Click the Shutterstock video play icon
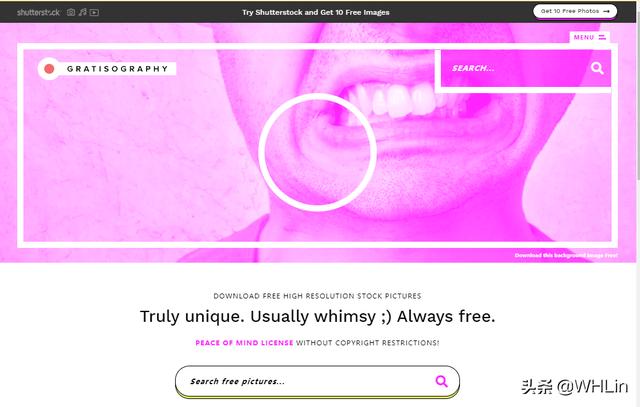Viewport: 640px width, 407px height. [x=94, y=12]
